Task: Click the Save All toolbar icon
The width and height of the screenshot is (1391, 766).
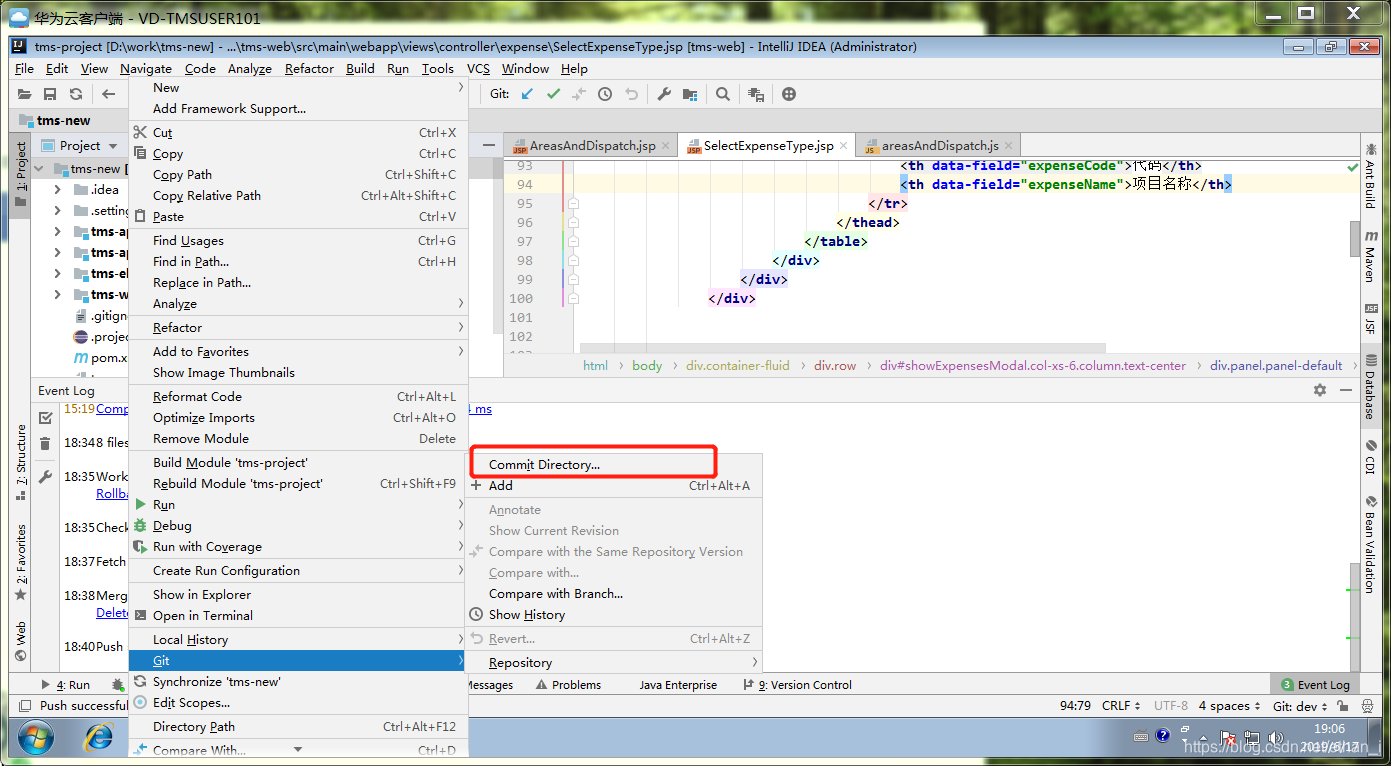Action: point(50,94)
